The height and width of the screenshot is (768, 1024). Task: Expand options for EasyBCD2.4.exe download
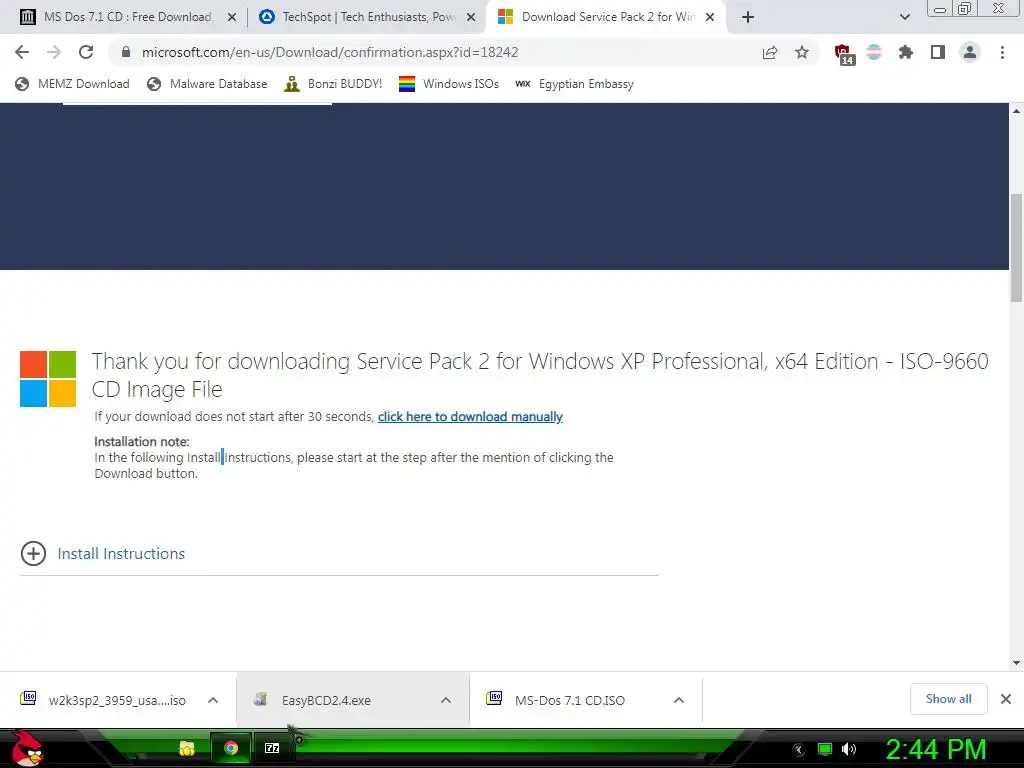click(446, 700)
